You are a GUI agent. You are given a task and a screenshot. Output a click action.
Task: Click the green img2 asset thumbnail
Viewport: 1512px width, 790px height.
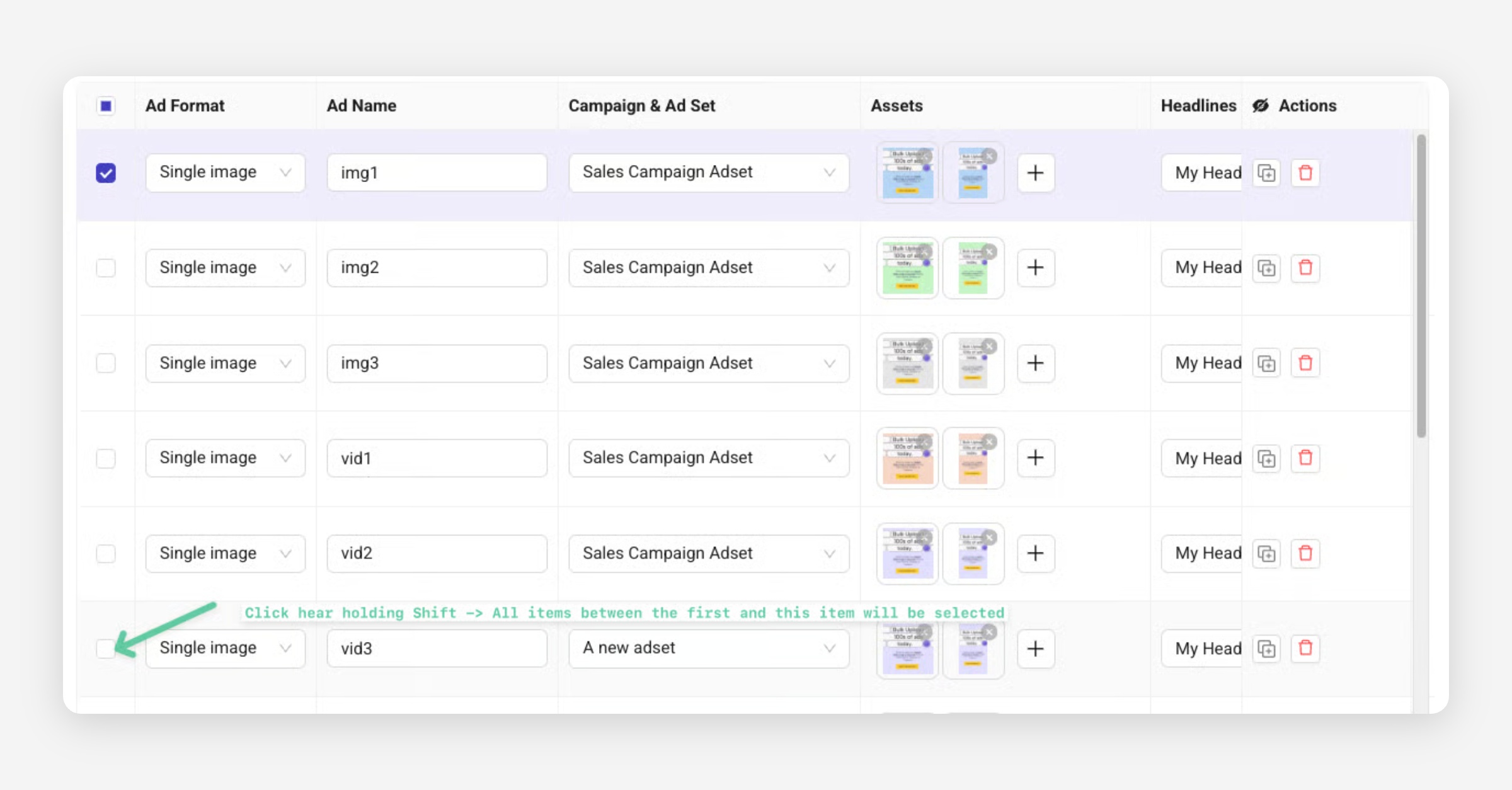pos(906,270)
